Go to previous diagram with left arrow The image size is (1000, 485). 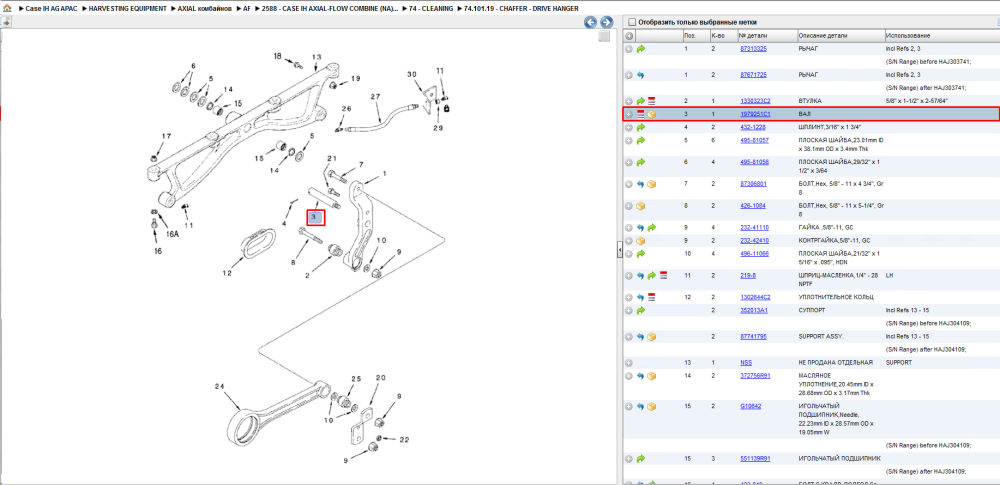[x=591, y=22]
